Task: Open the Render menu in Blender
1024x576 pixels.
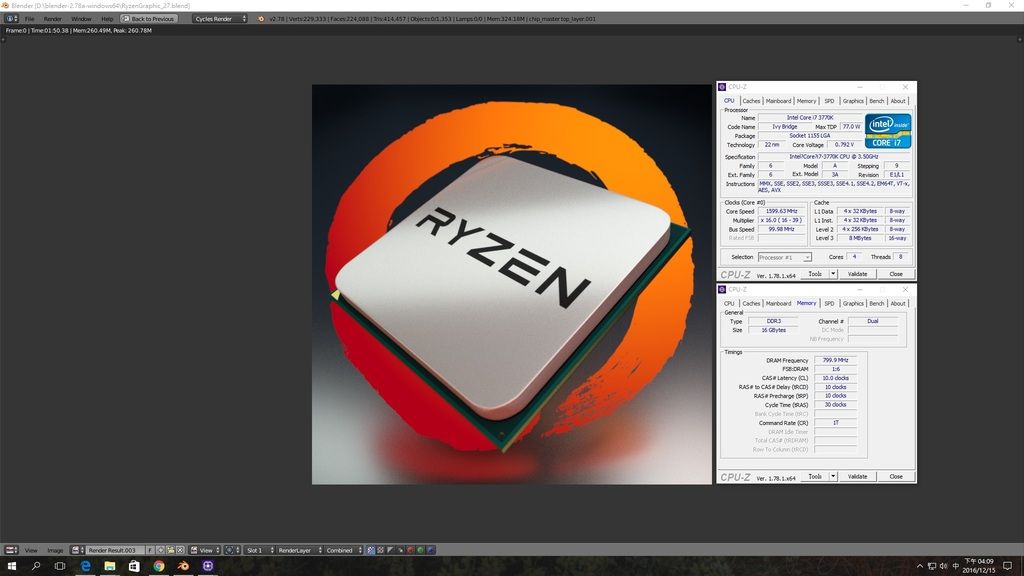Action: coord(52,19)
